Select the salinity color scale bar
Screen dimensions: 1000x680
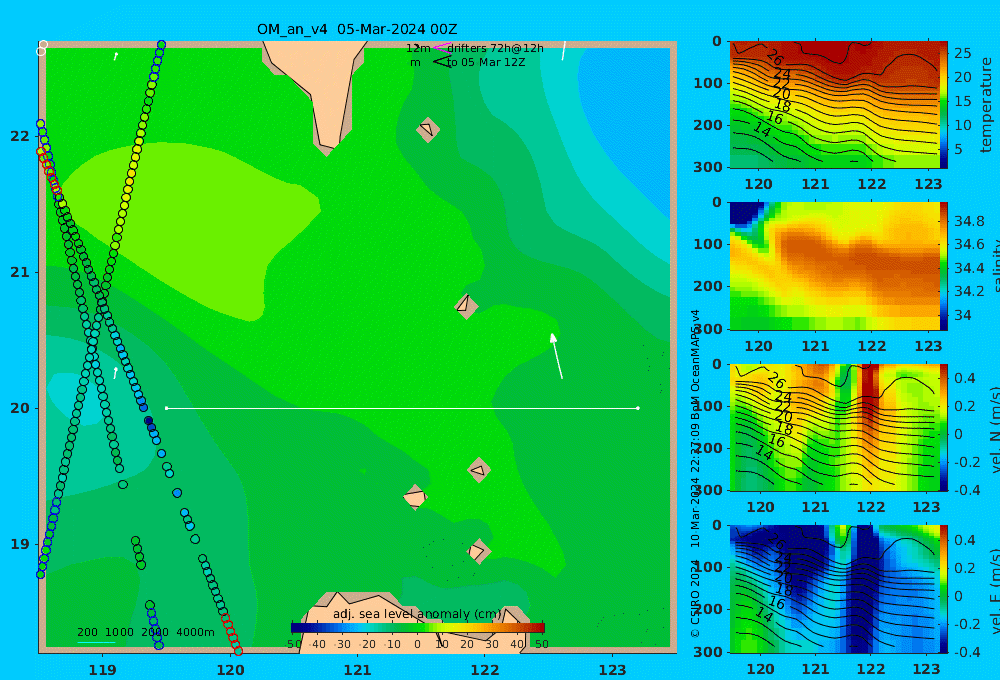coord(944,266)
